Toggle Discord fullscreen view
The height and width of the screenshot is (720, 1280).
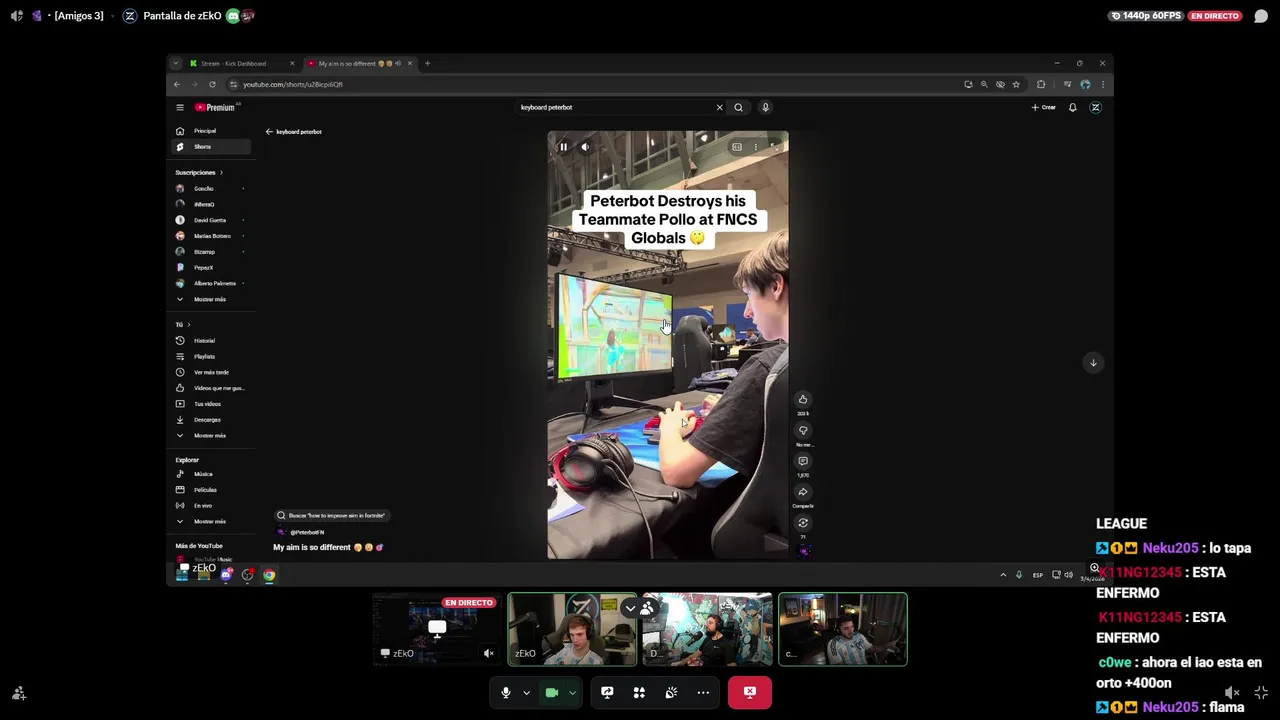(x=1261, y=692)
